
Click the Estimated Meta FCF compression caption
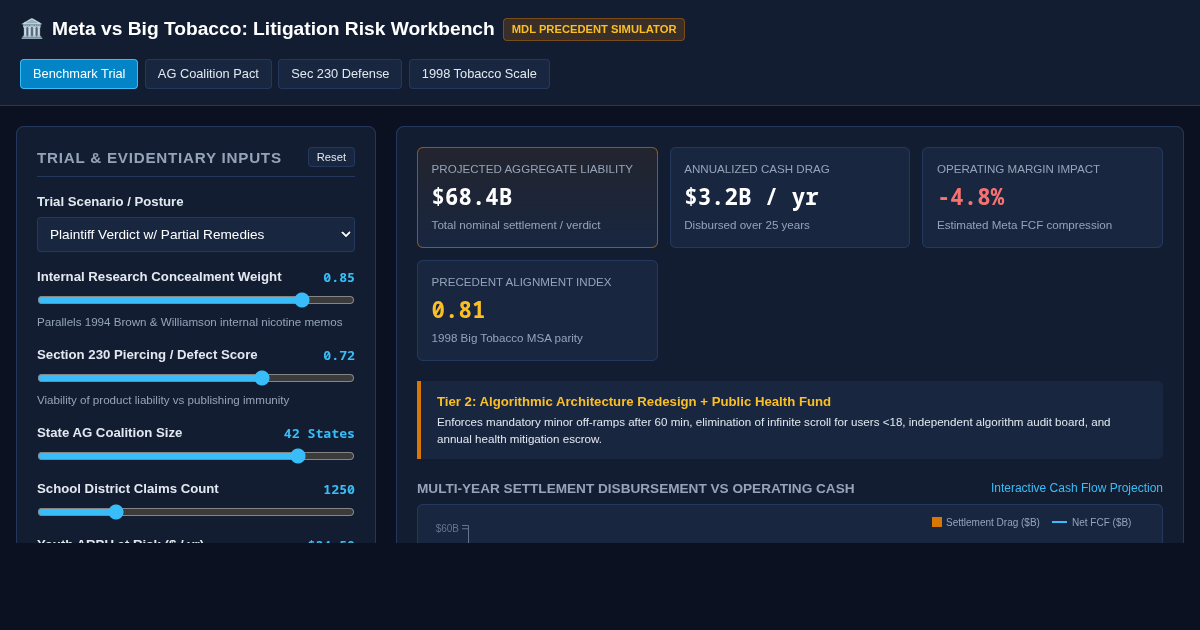[1024, 225]
